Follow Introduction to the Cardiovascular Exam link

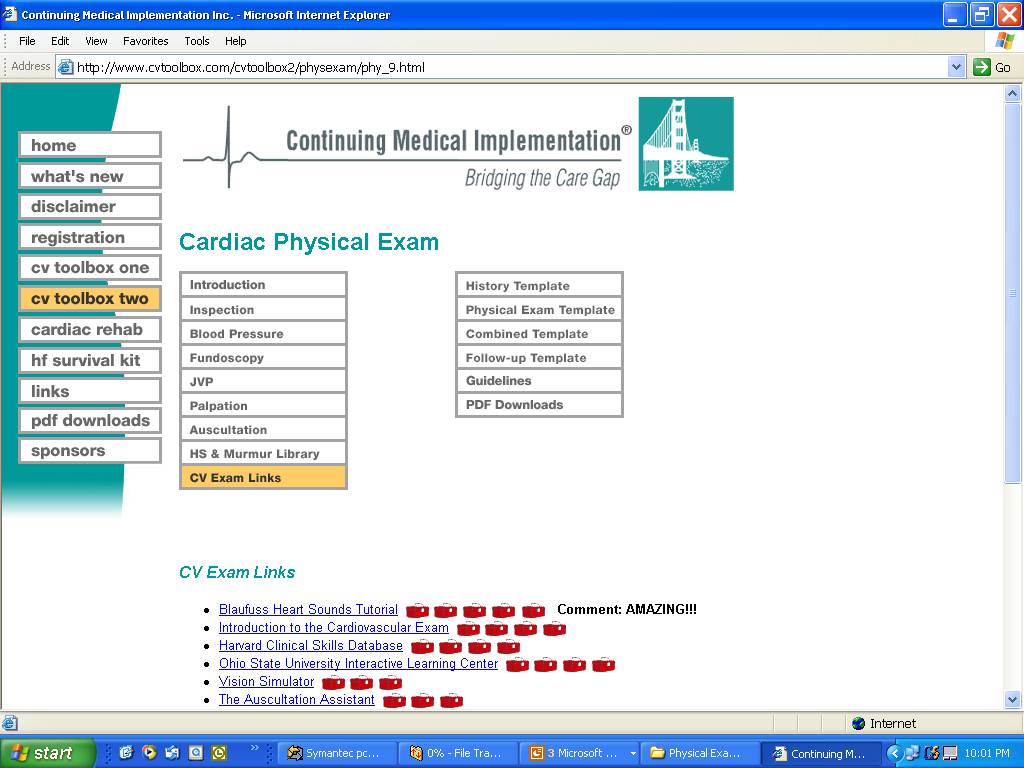pyautogui.click(x=334, y=628)
